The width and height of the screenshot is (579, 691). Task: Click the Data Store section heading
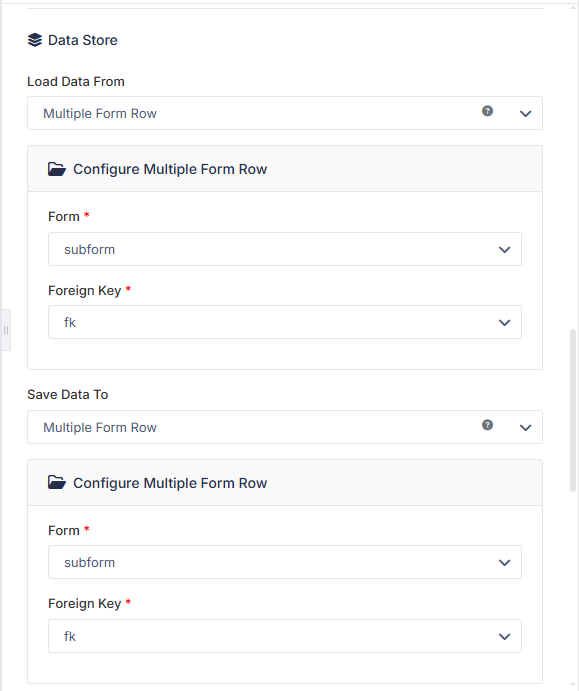point(82,40)
